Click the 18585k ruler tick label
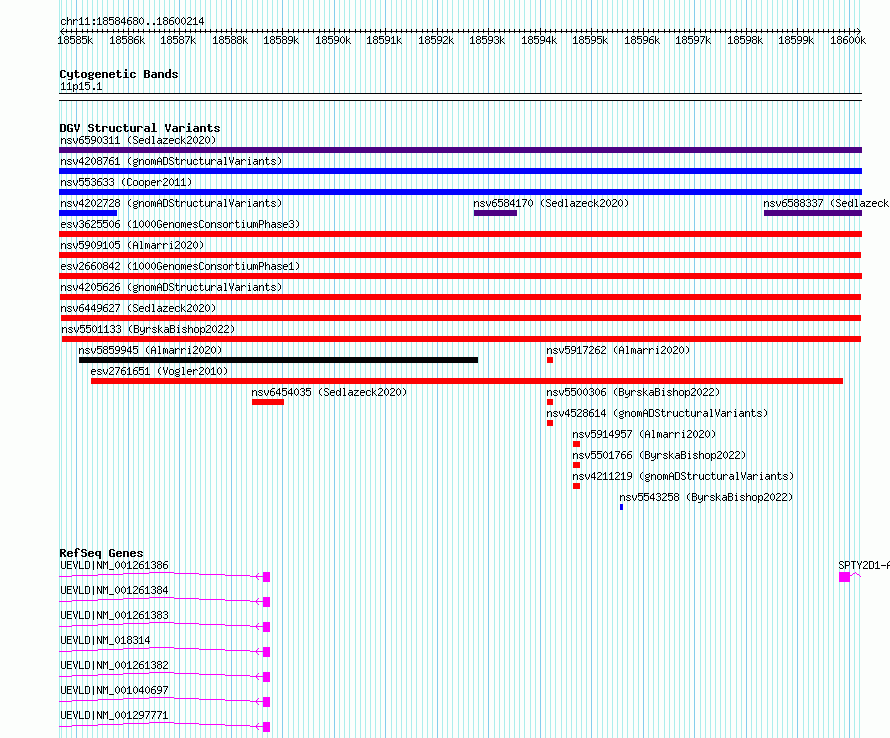 click(x=75, y=40)
